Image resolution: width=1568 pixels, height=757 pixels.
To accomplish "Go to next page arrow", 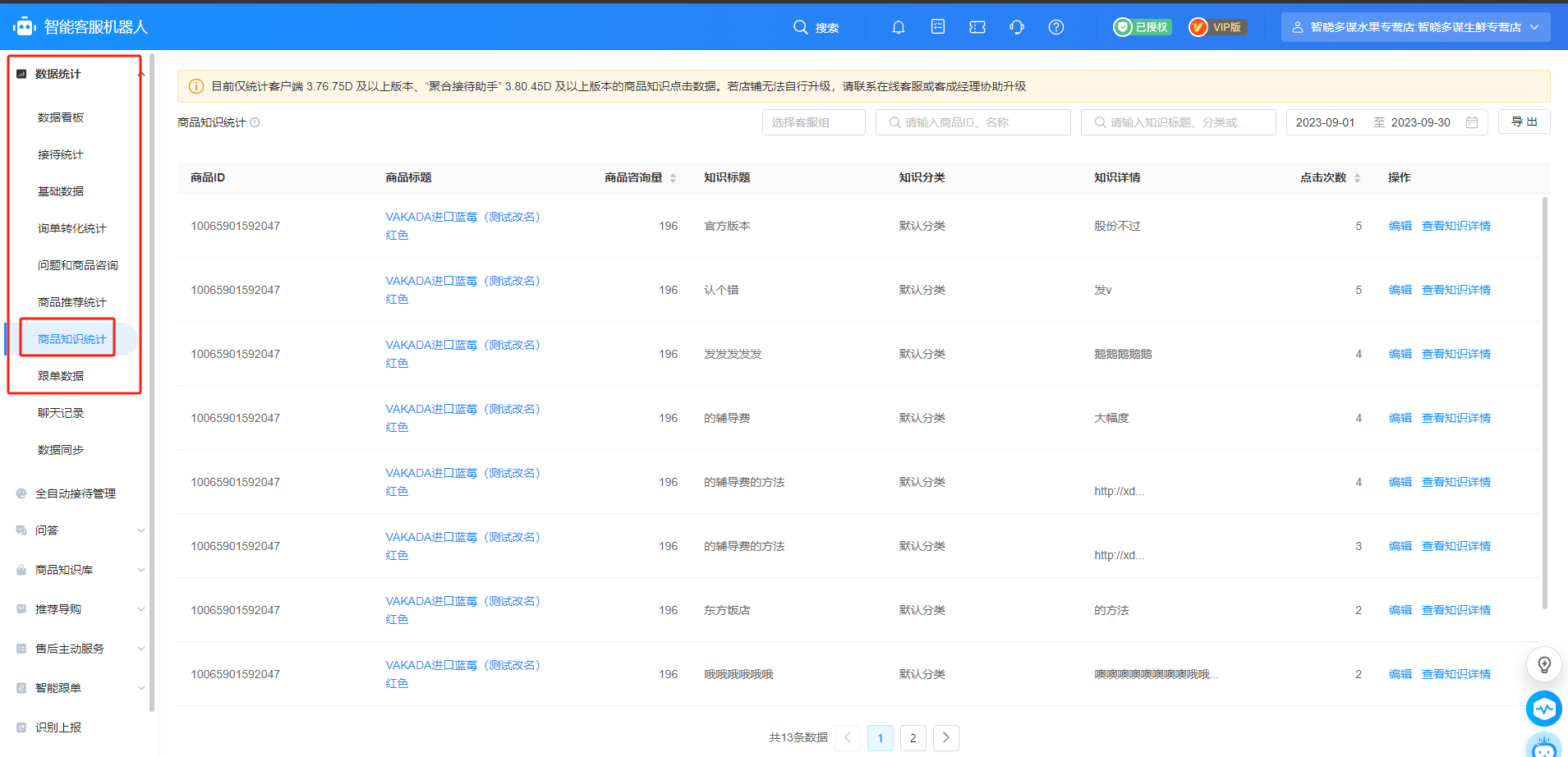I will [946, 737].
